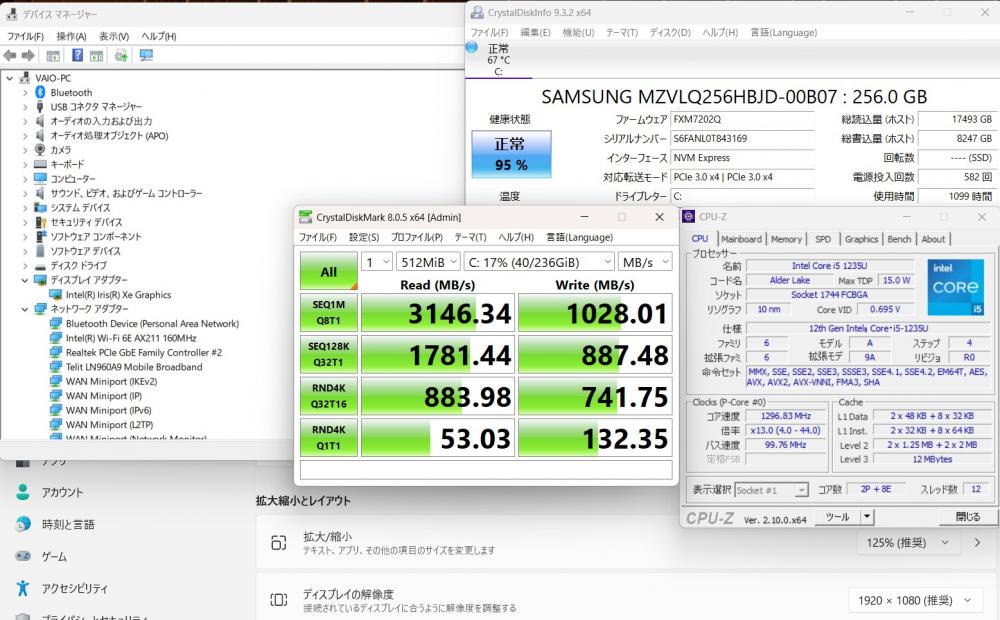This screenshot has width=1000, height=620.
Task: Click the scan hardware monitor toolbar icon
Action: click(146, 55)
